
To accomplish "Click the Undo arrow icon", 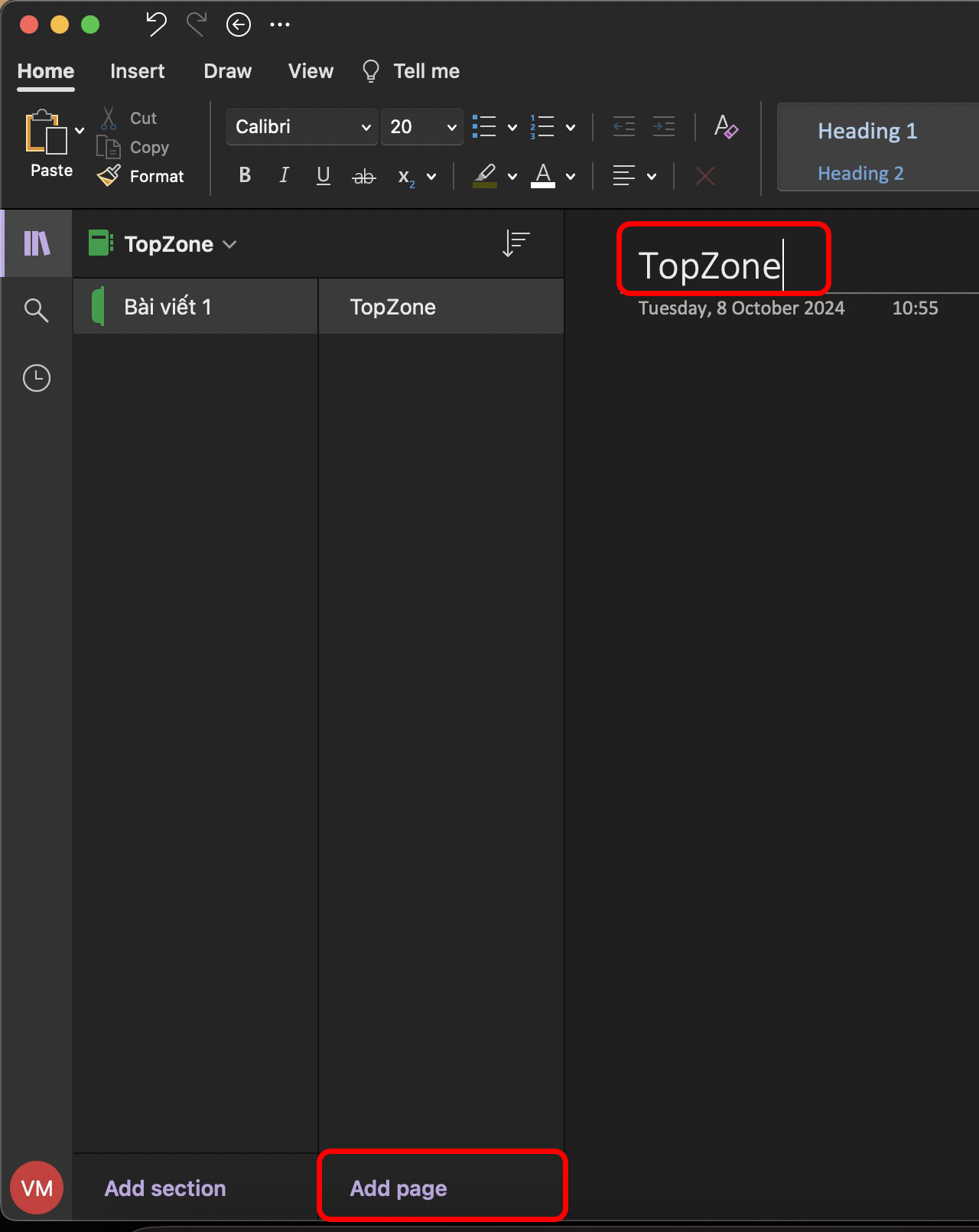I will pos(157,24).
